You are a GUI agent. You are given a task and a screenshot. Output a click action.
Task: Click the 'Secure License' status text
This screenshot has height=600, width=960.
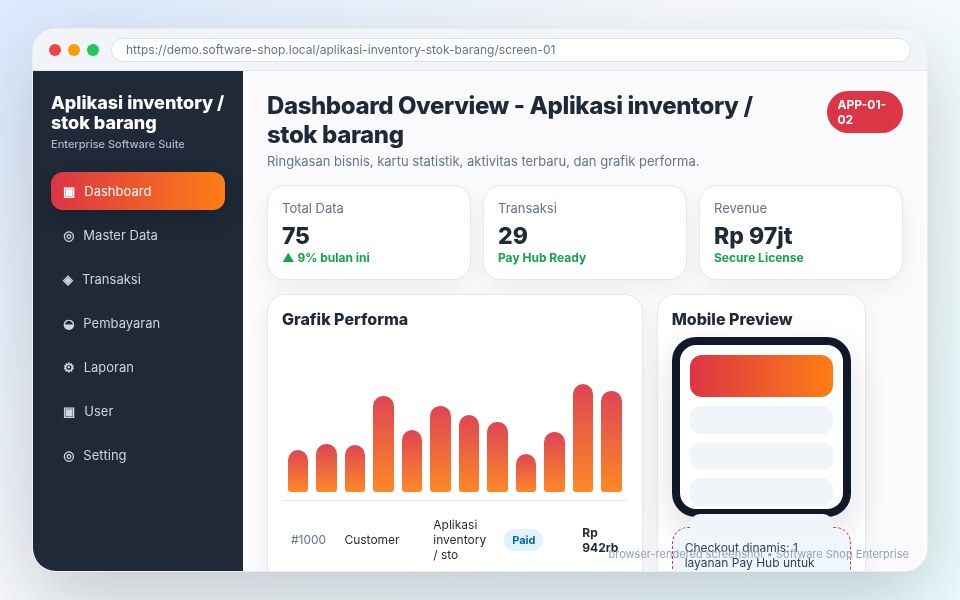tap(759, 258)
